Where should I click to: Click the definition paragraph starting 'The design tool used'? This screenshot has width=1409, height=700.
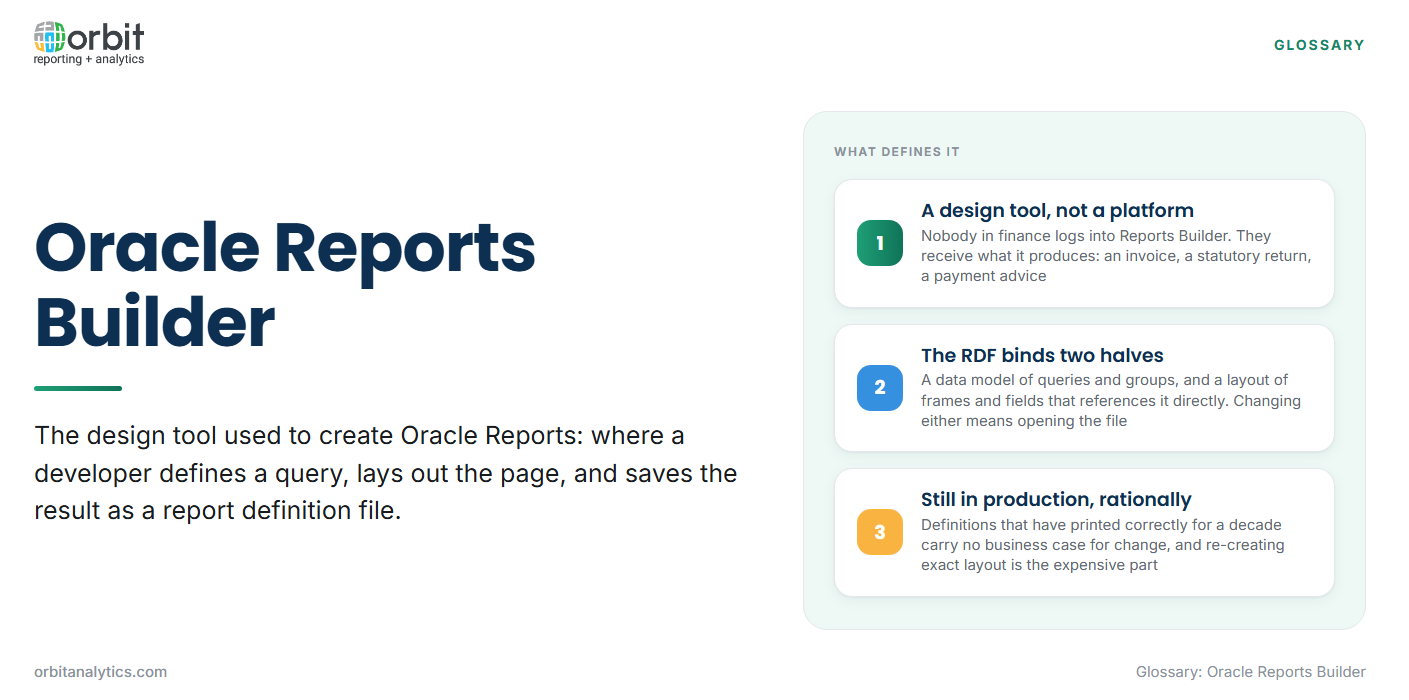click(386, 473)
